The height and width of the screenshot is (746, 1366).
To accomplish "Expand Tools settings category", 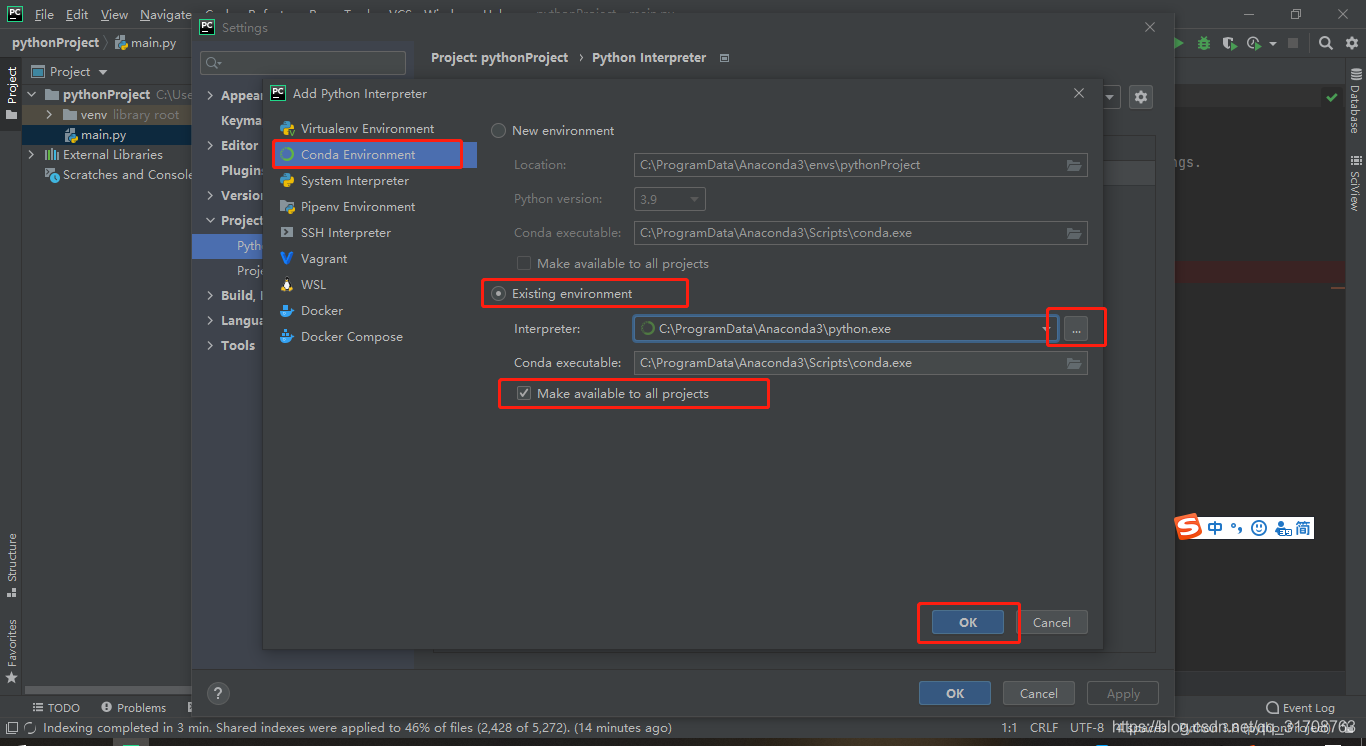I will pyautogui.click(x=210, y=346).
